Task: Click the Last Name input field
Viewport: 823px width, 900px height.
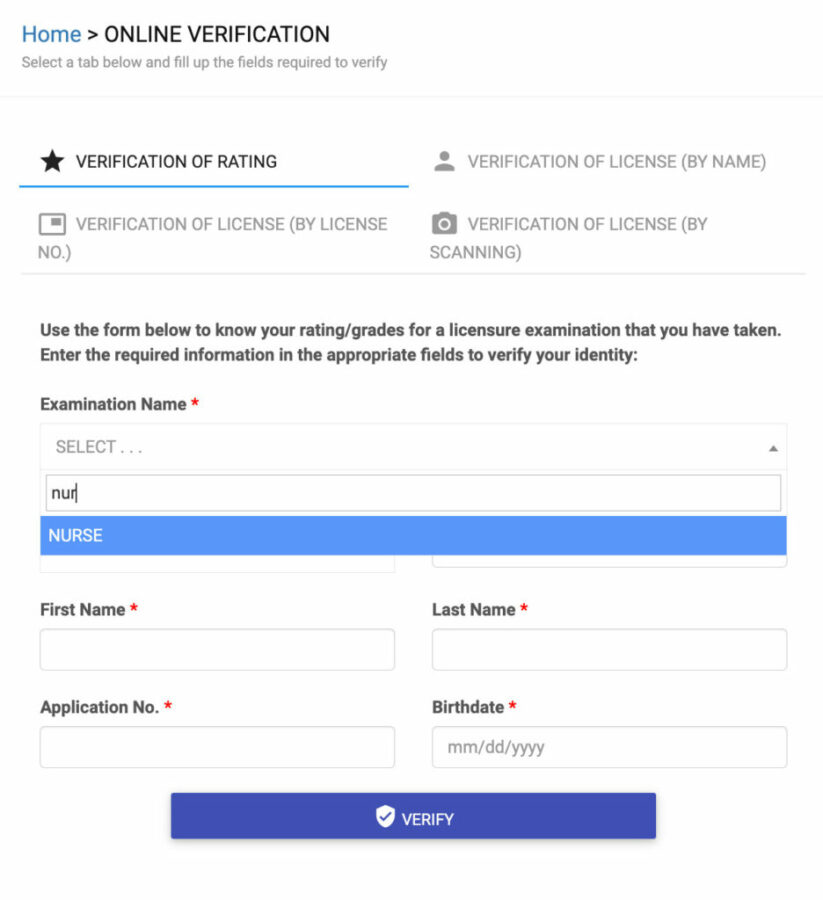Action: tap(608, 649)
